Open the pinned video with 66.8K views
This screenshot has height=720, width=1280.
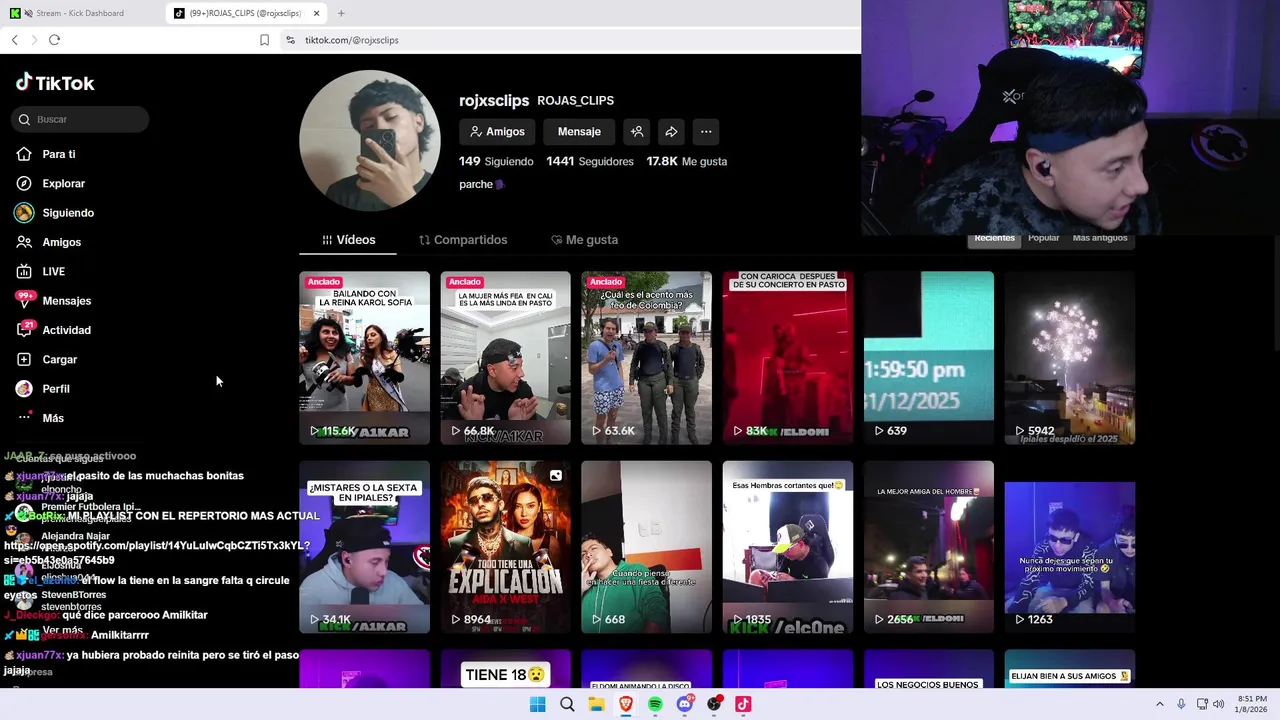point(505,358)
